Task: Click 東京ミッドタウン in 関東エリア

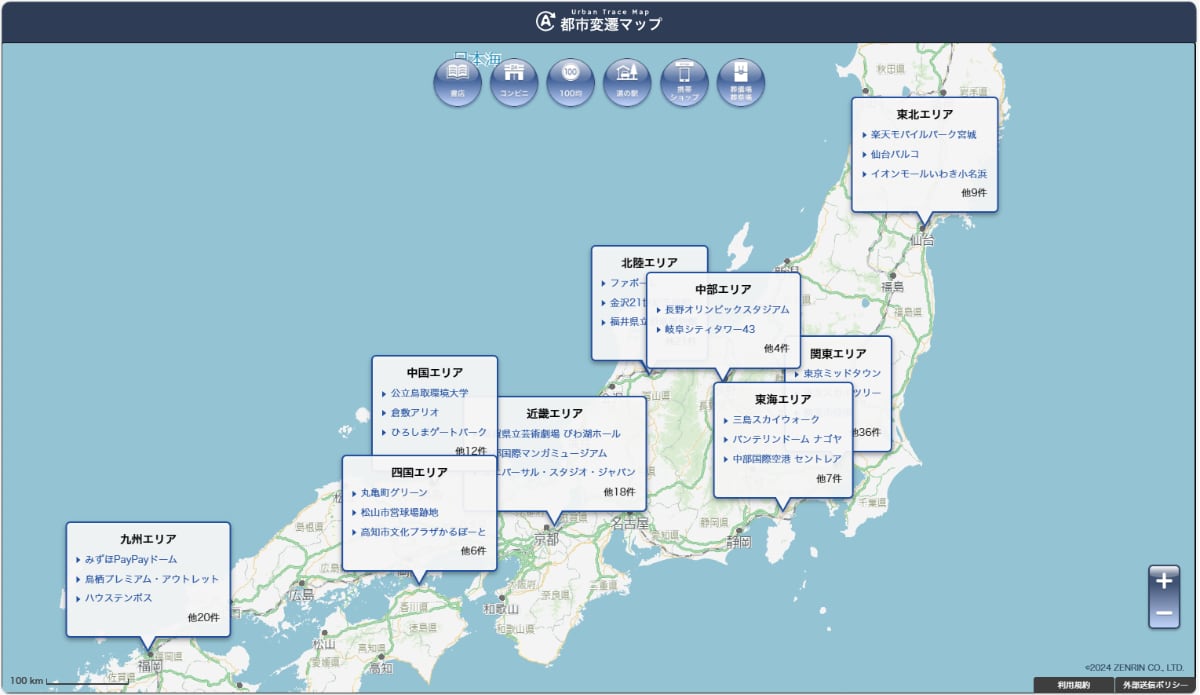Action: (x=842, y=373)
